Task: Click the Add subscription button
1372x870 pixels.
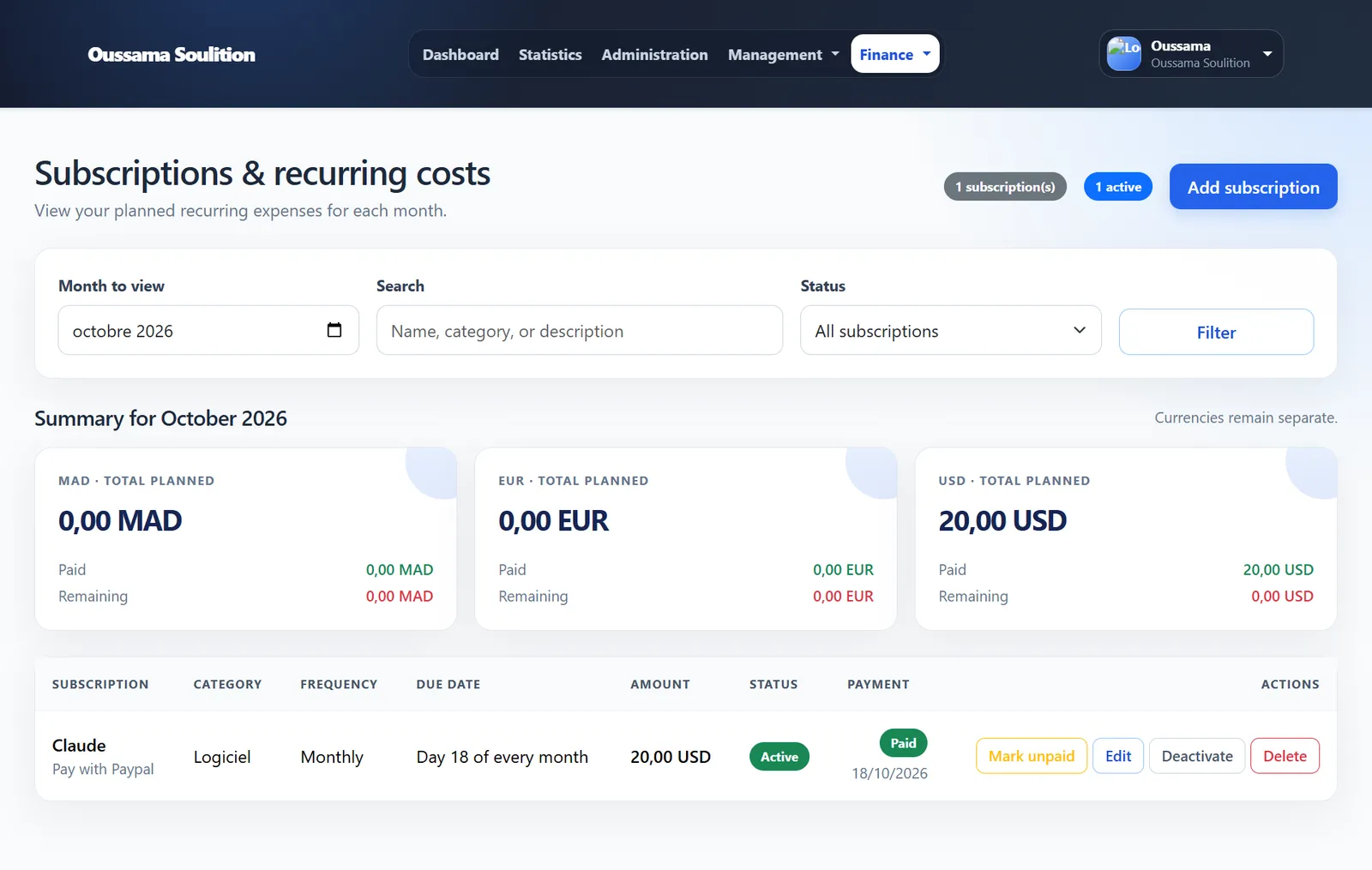Action: click(x=1253, y=187)
